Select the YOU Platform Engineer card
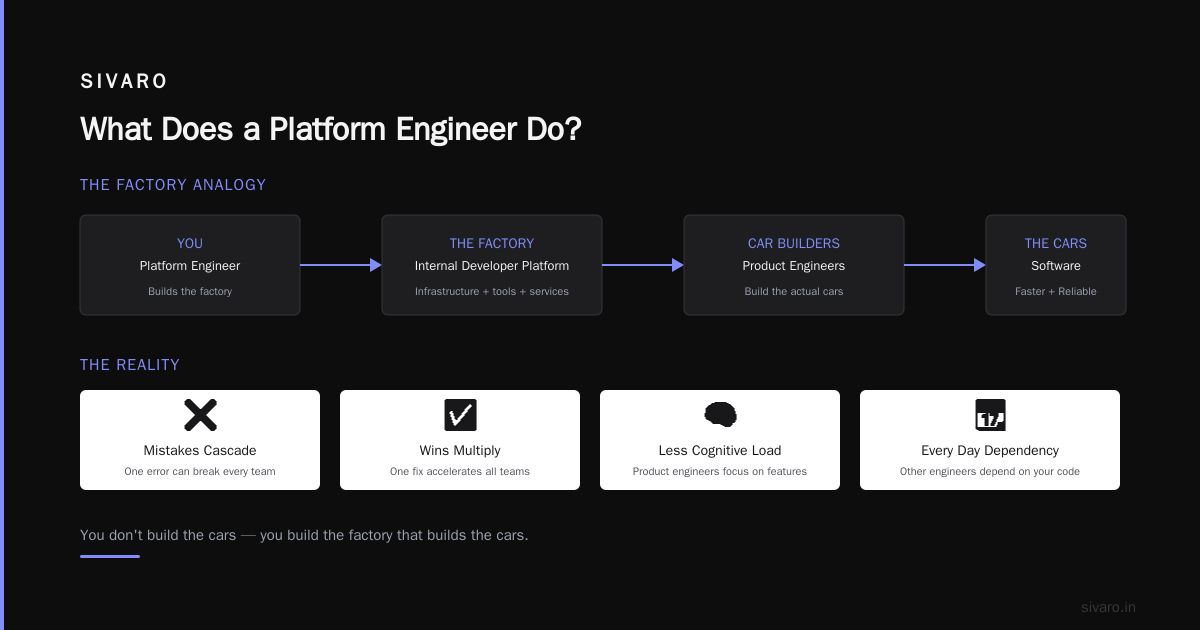1200x630 pixels. pyautogui.click(x=190, y=265)
